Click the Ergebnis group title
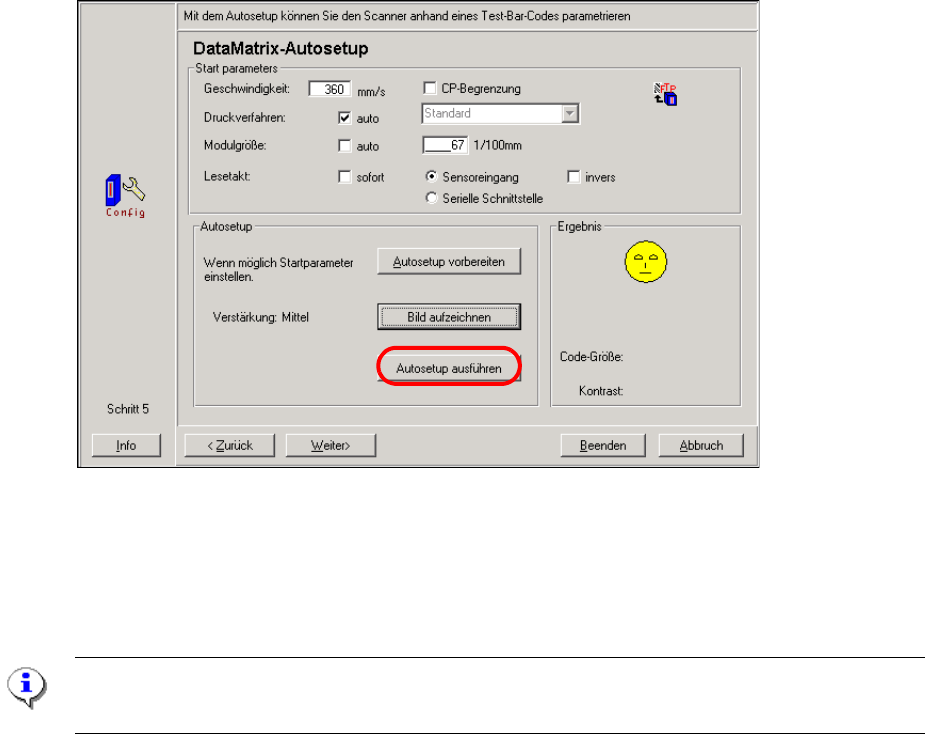This screenshot has height=734, width=925. click(579, 227)
